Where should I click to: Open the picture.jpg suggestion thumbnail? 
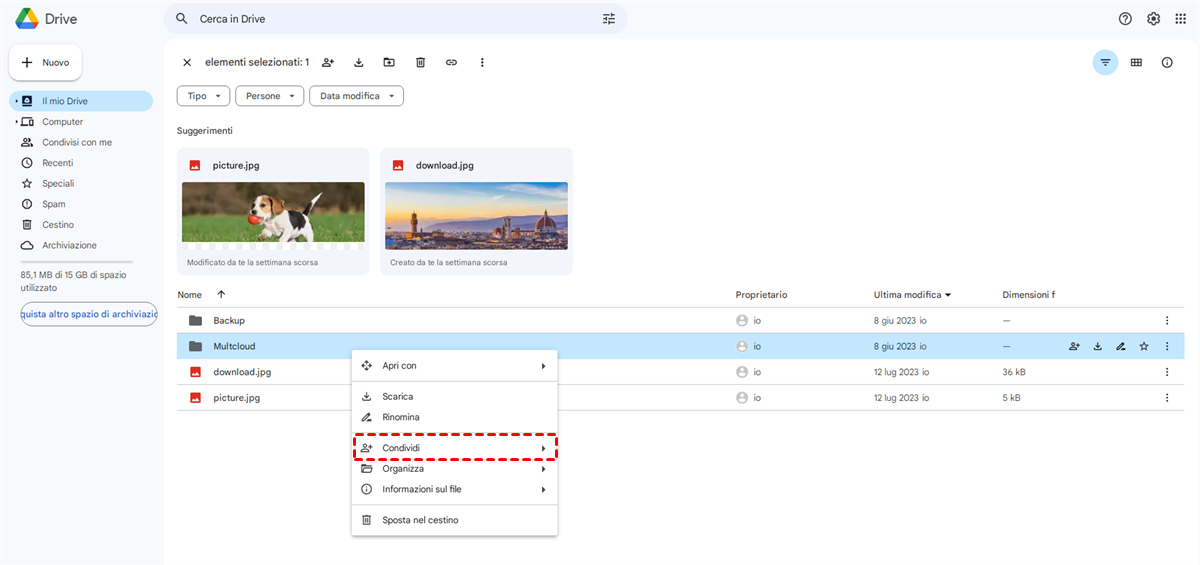[273, 212]
